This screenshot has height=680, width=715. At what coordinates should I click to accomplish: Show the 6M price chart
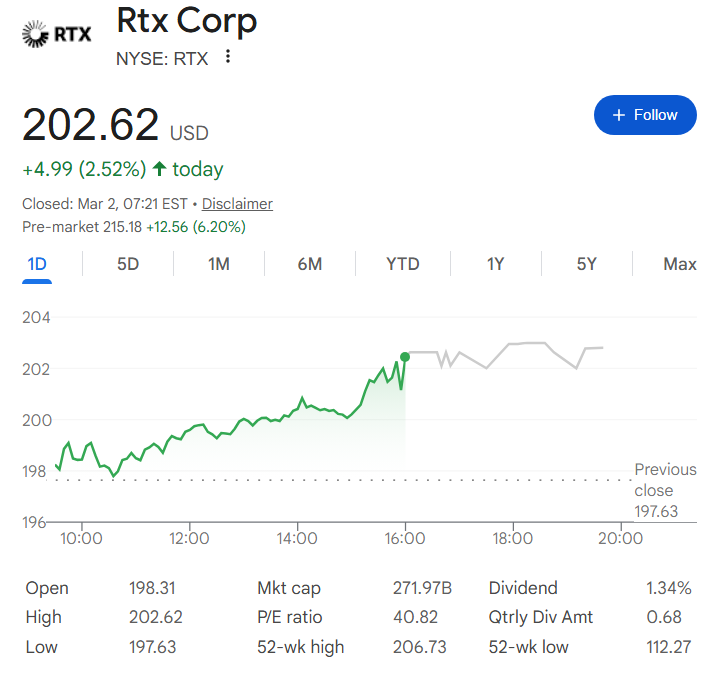pos(310,264)
